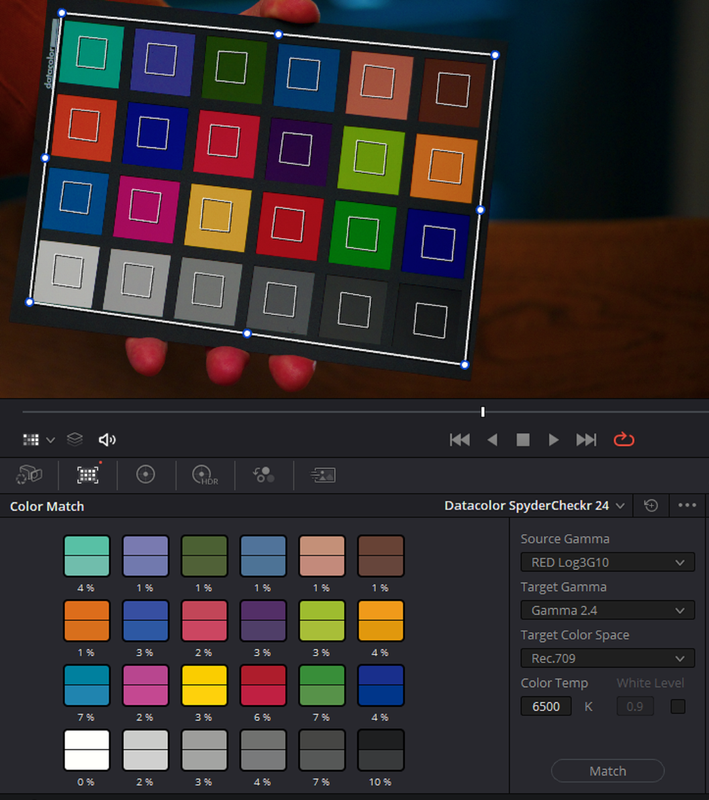Reset the Color Match palette
709x800 pixels.
click(651, 506)
